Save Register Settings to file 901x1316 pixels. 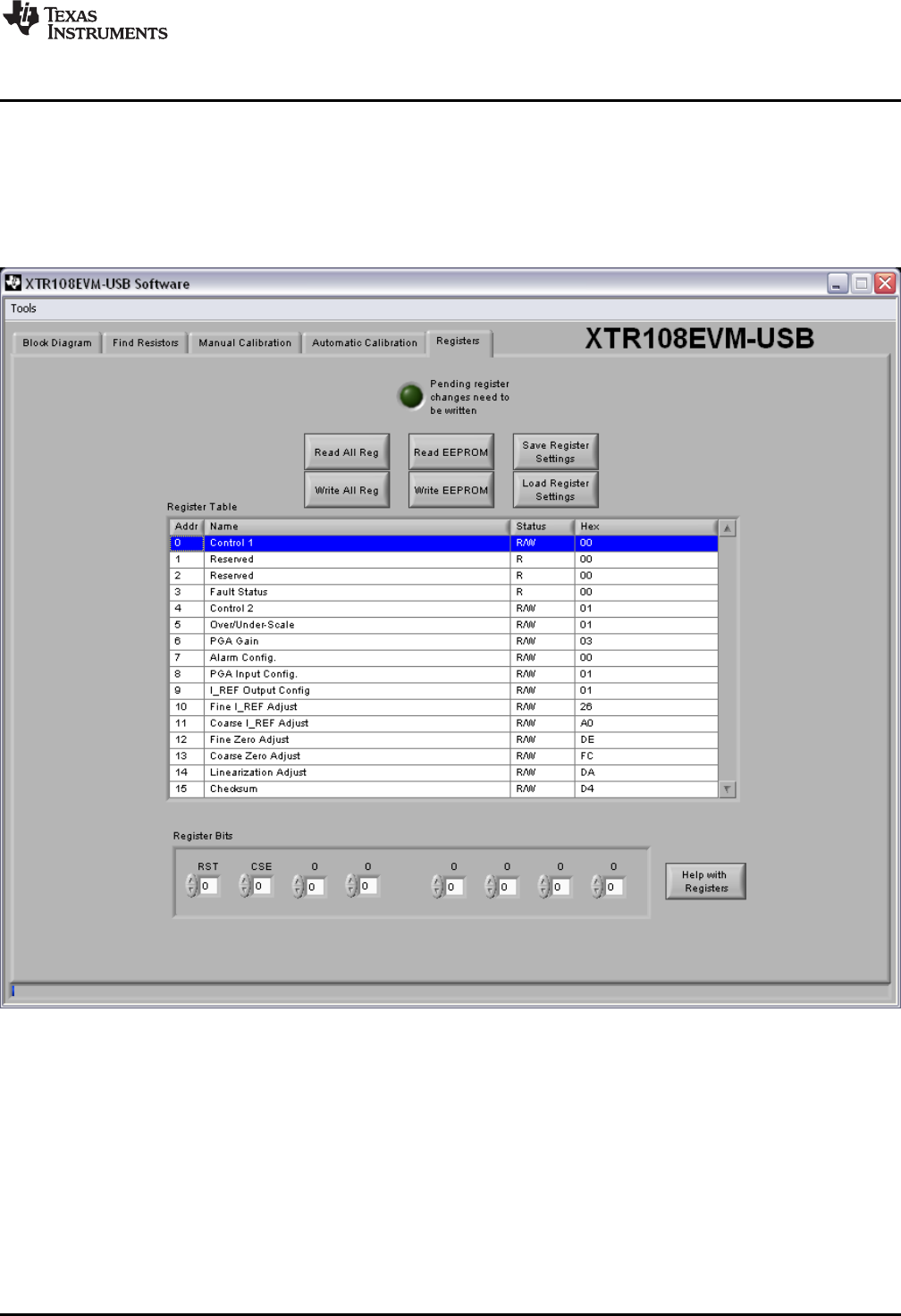556,452
